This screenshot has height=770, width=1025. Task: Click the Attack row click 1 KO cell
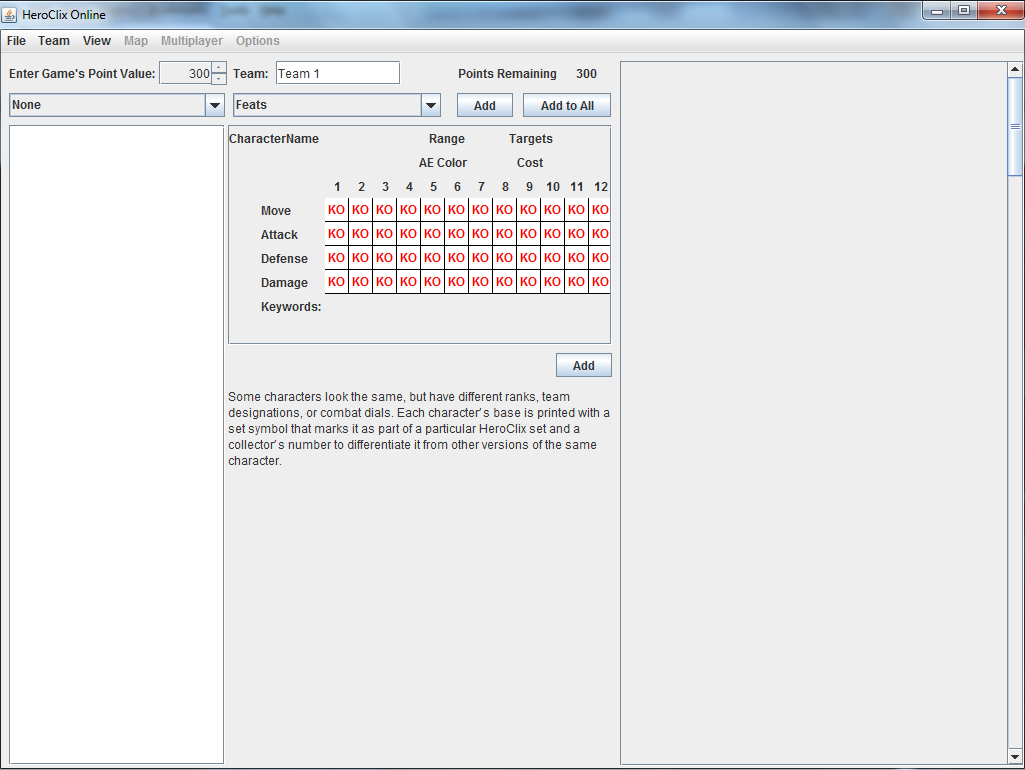tap(336, 234)
